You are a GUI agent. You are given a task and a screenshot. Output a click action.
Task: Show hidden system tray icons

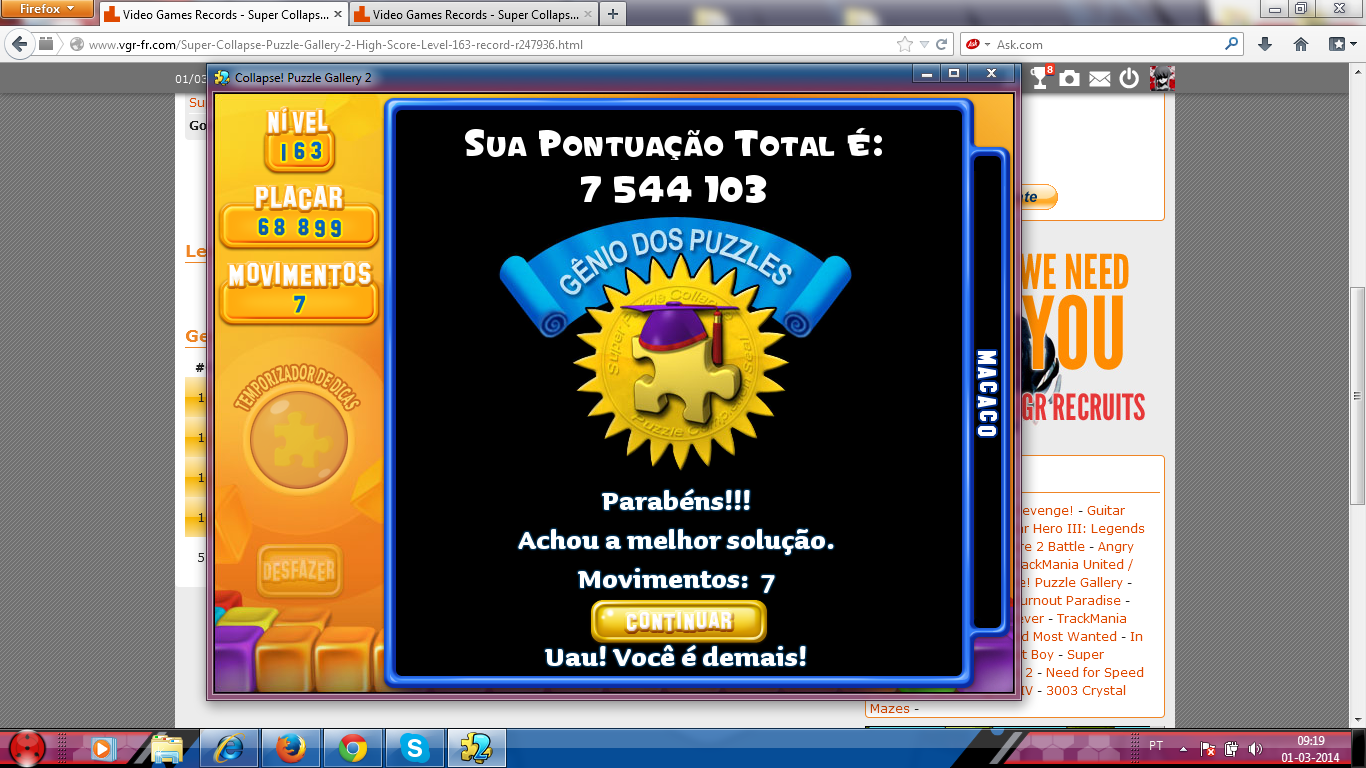click(x=1183, y=748)
